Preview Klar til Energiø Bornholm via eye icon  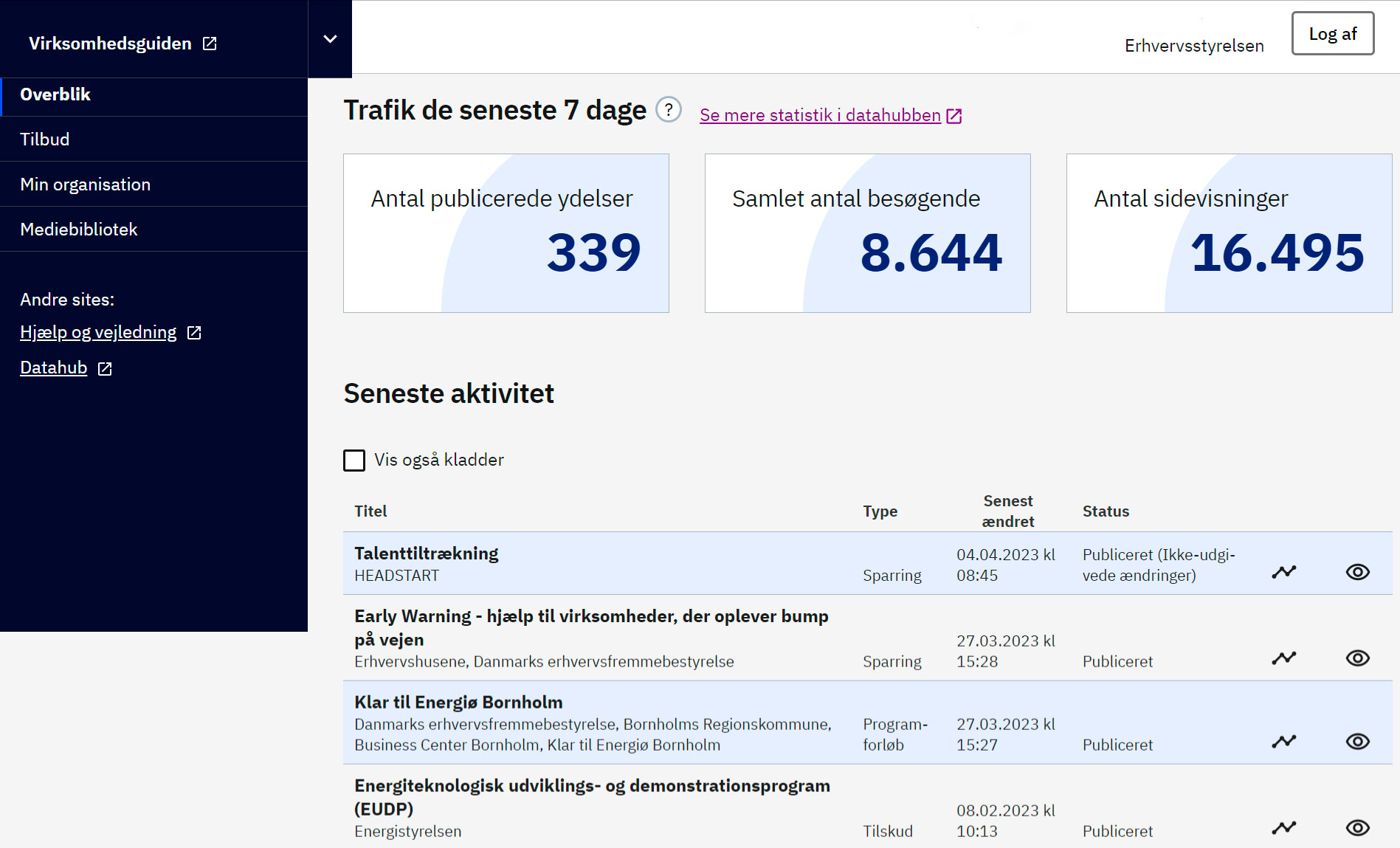click(x=1357, y=741)
